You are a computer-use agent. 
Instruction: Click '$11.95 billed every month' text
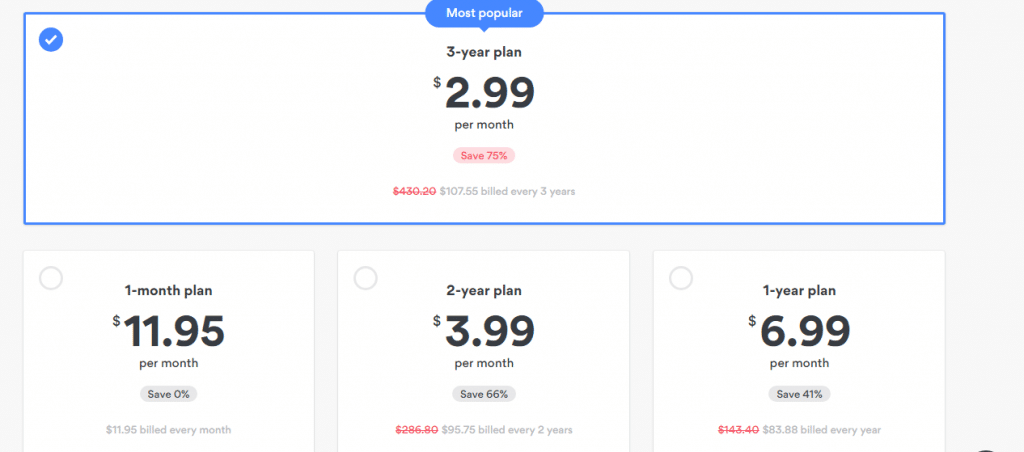tap(168, 430)
